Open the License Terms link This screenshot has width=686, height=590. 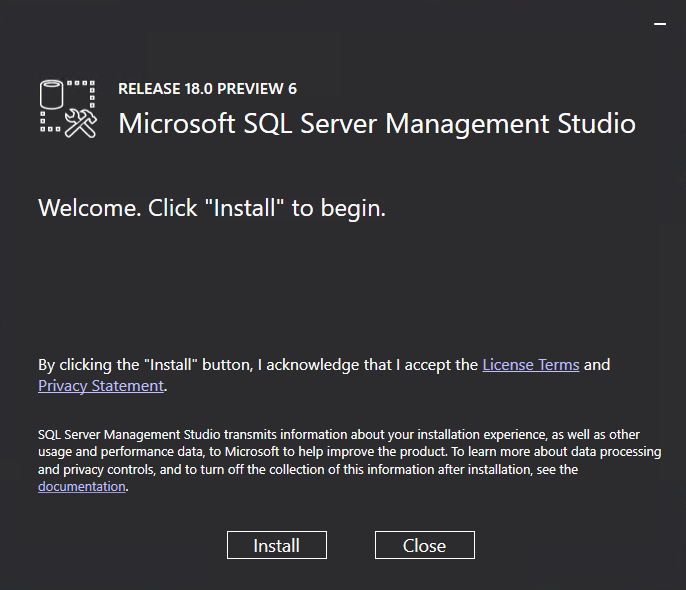pos(531,365)
